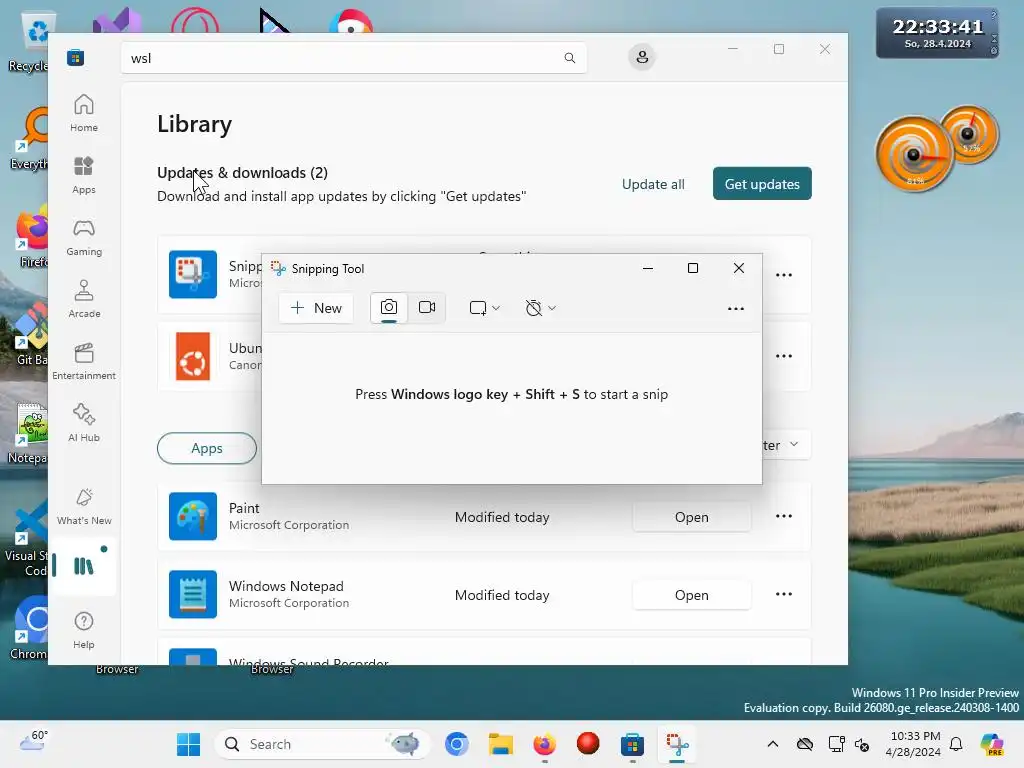Click the Paint app icon in Library
Image resolution: width=1024 pixels, height=768 pixels.
[x=193, y=517]
